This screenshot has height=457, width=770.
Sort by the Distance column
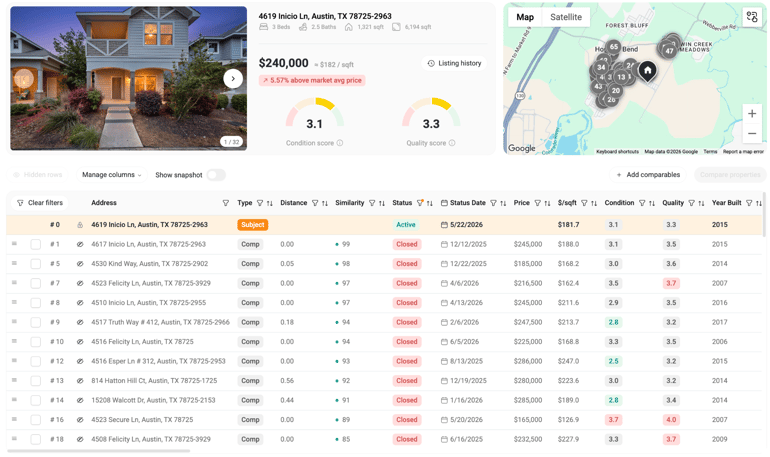pos(325,203)
